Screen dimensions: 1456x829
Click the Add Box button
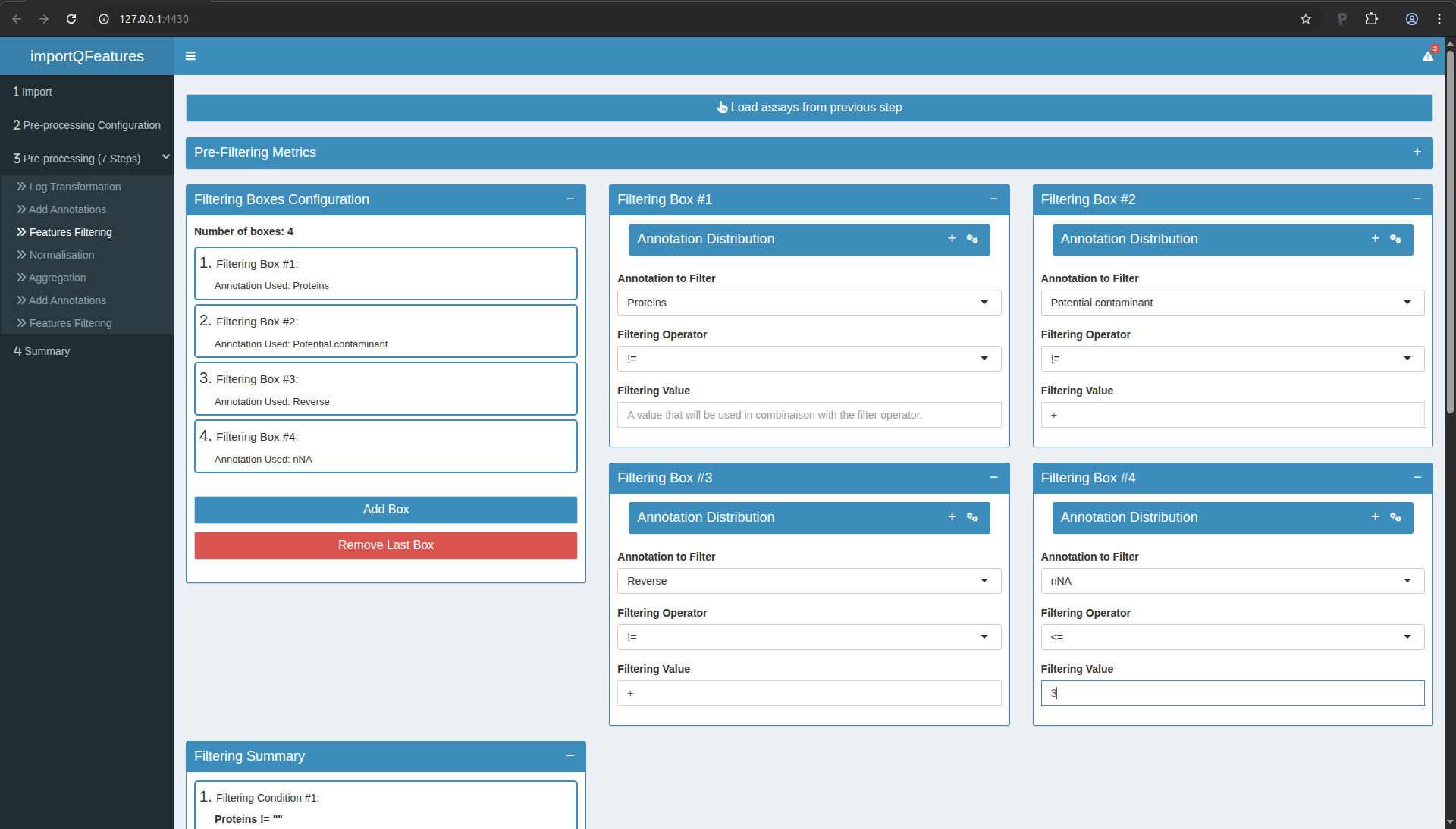pos(385,510)
